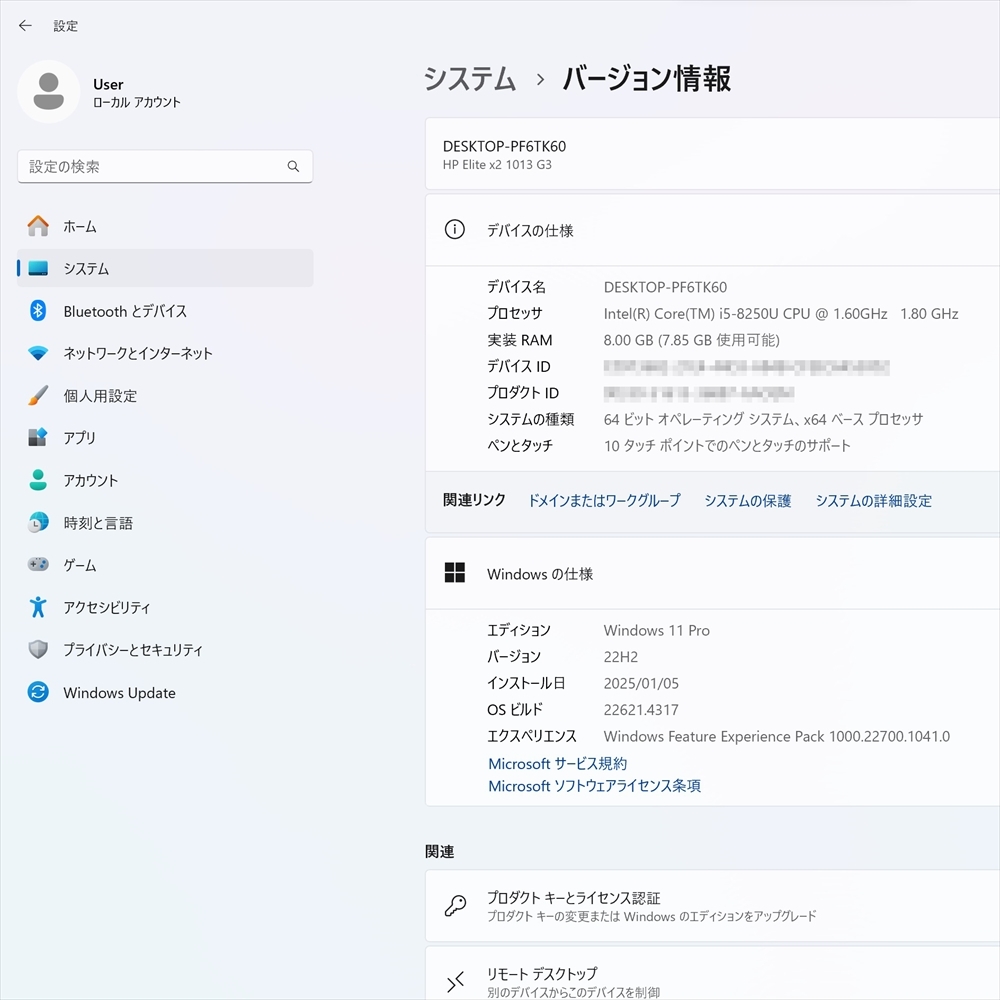Image resolution: width=1000 pixels, height=1000 pixels.
Task: Click the search magnifier icon
Action: (x=293, y=166)
